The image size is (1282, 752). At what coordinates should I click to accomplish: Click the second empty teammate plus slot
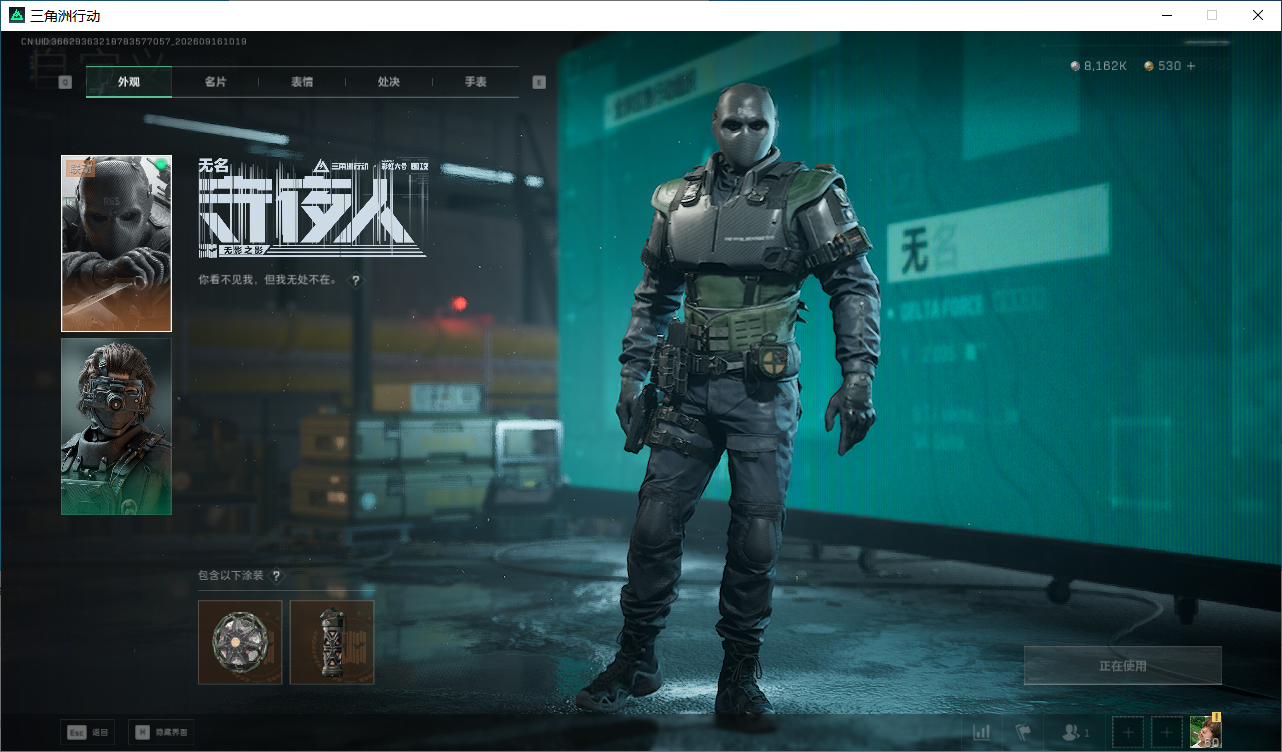(1167, 733)
